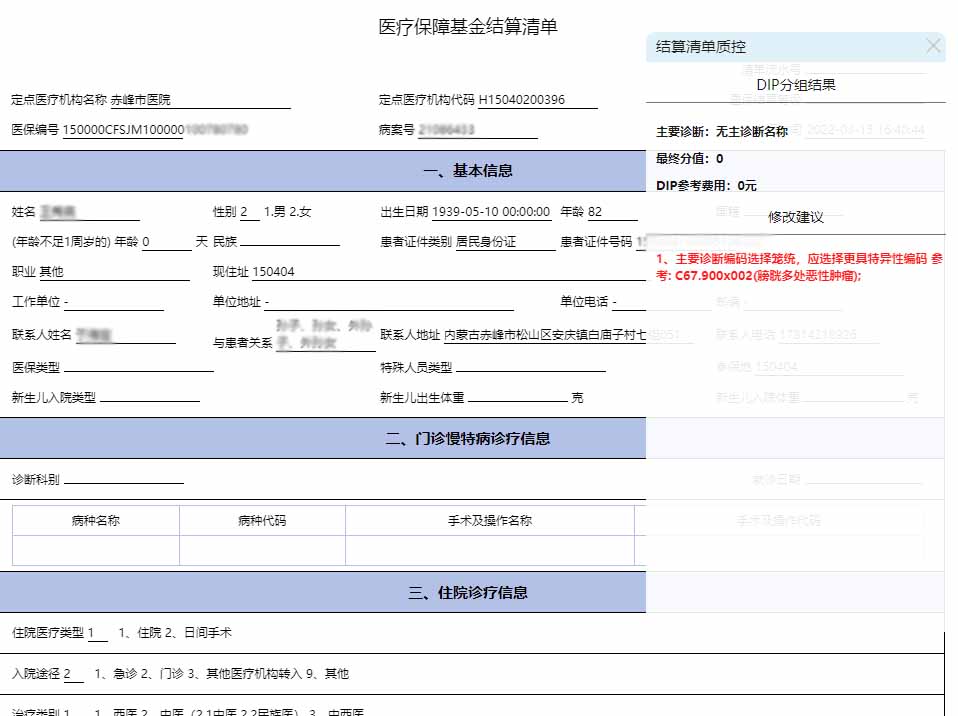The width and height of the screenshot is (958, 716).
Task: Click the 性别 code input field
Action: click(x=249, y=212)
